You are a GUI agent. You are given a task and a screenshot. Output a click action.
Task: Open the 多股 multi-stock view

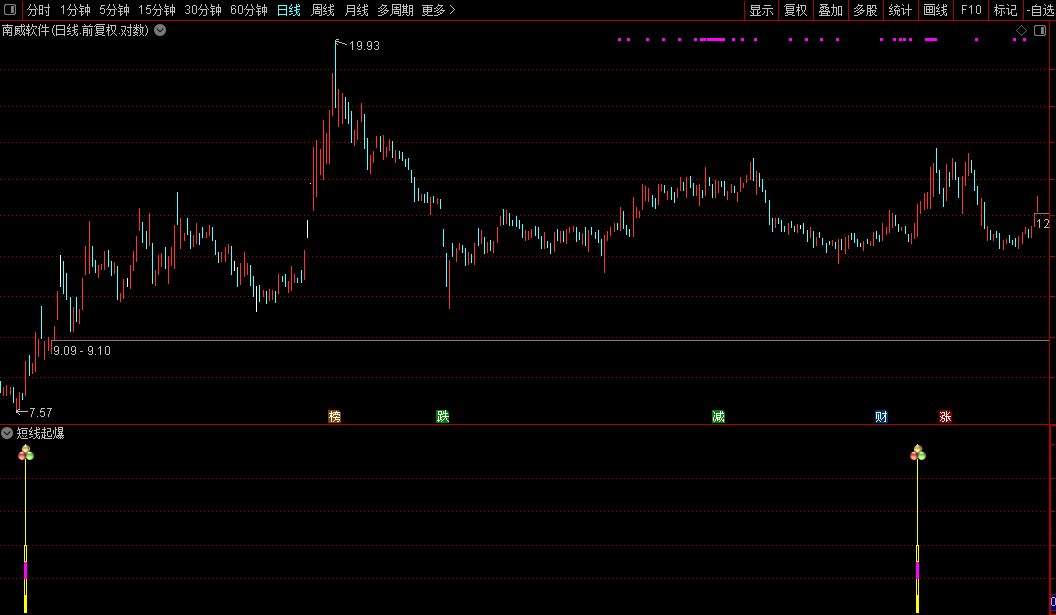(x=865, y=10)
